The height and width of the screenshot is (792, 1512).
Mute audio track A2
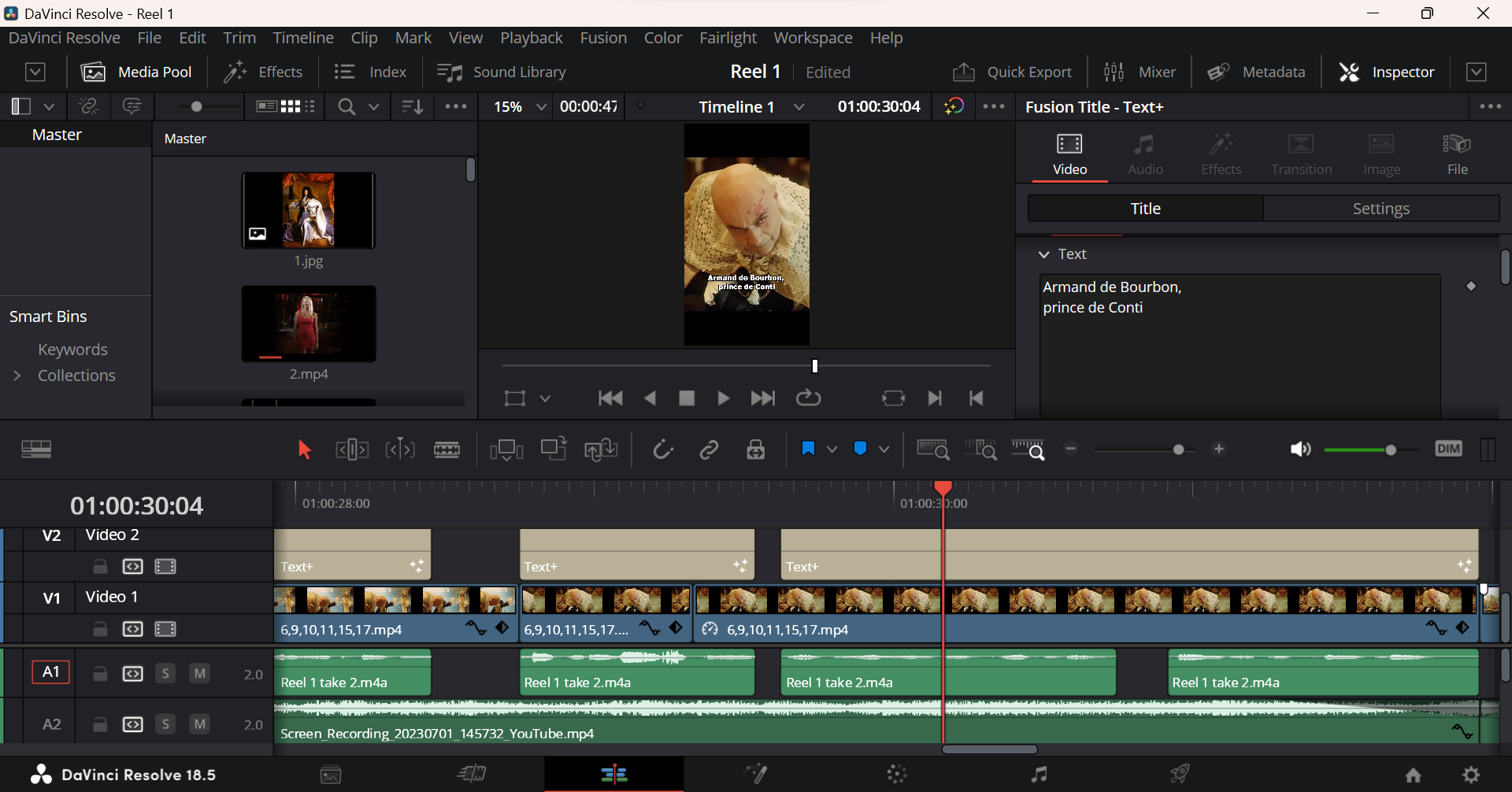pyautogui.click(x=200, y=724)
